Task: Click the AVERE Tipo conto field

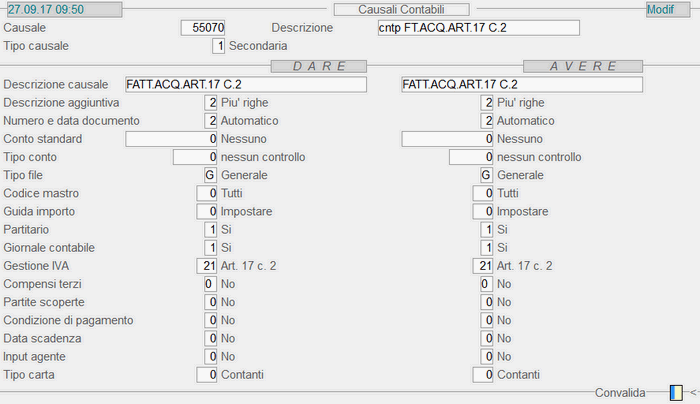Action: point(471,157)
